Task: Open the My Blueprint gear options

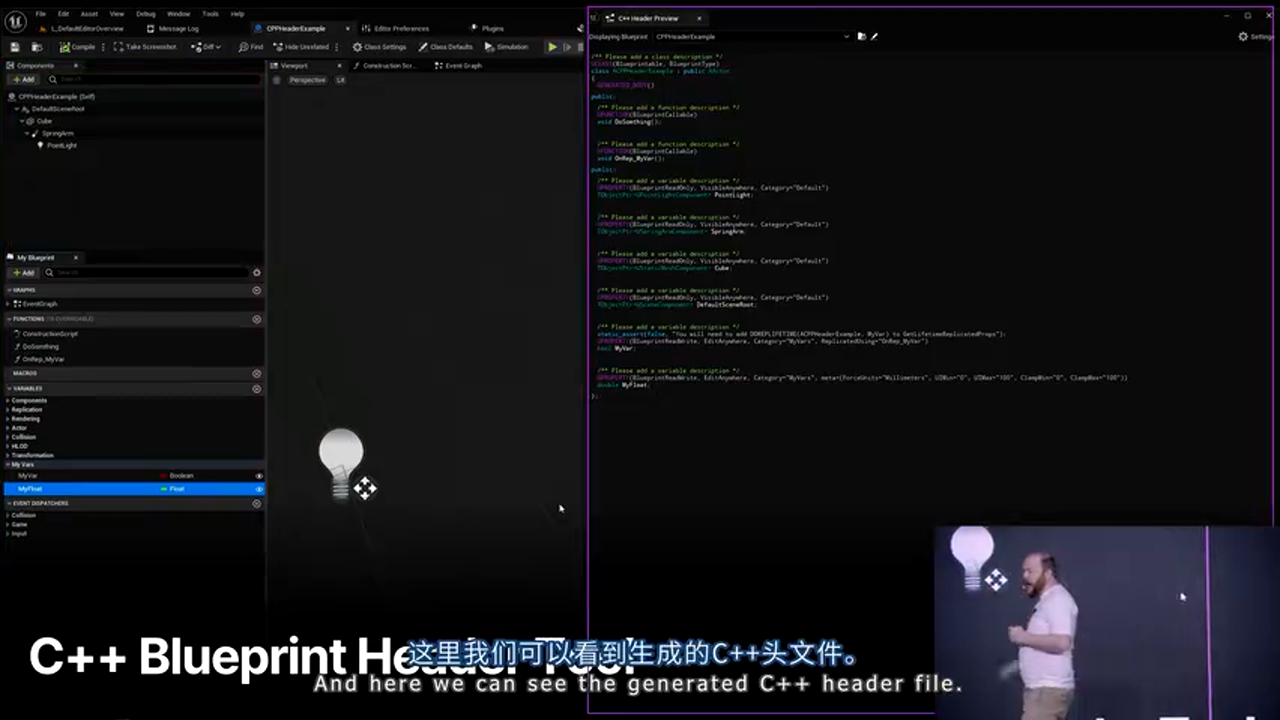Action: [x=256, y=272]
